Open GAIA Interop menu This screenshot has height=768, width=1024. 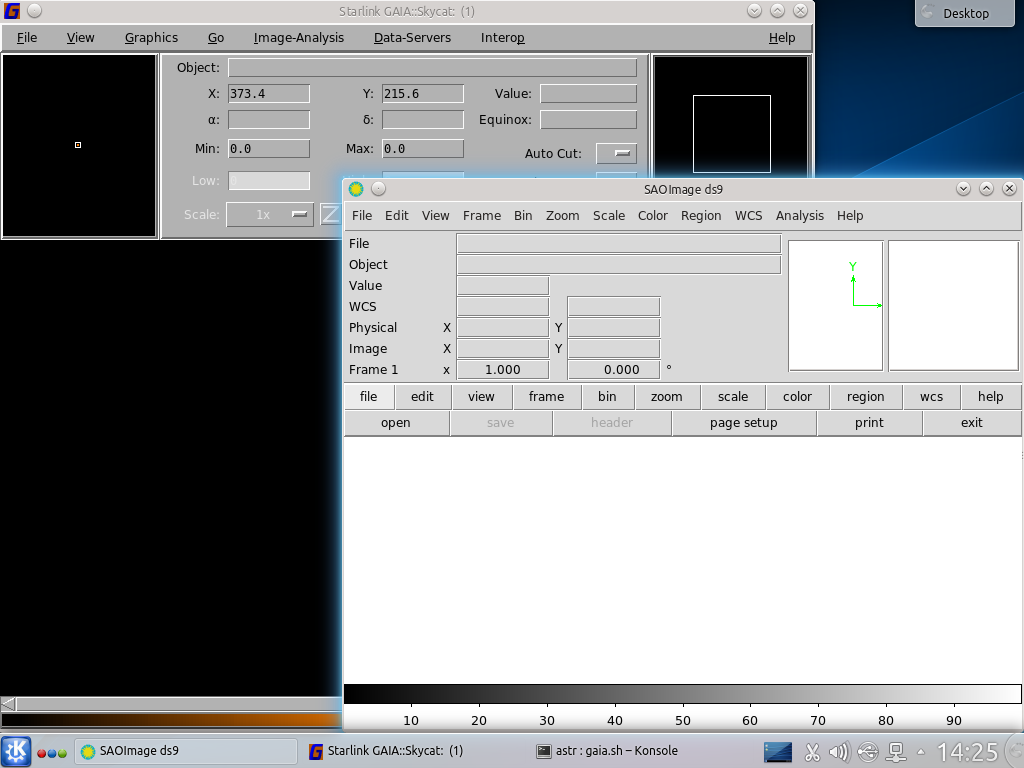pos(502,38)
